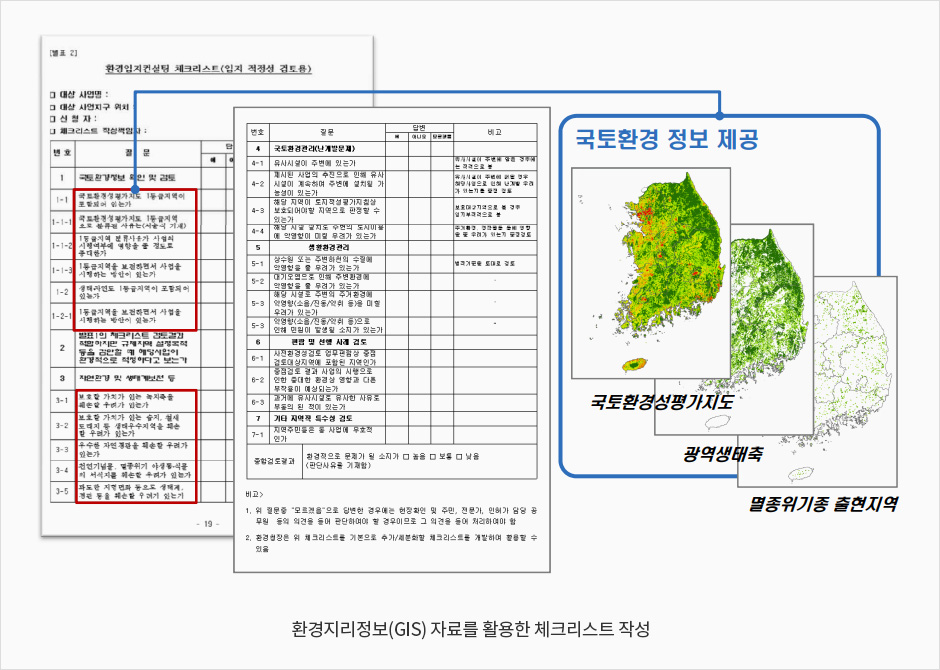
Task: Click the bottom caption 환경지리정보(GIS) 자료를 활용한 체크리스트 작성
Action: (x=471, y=629)
